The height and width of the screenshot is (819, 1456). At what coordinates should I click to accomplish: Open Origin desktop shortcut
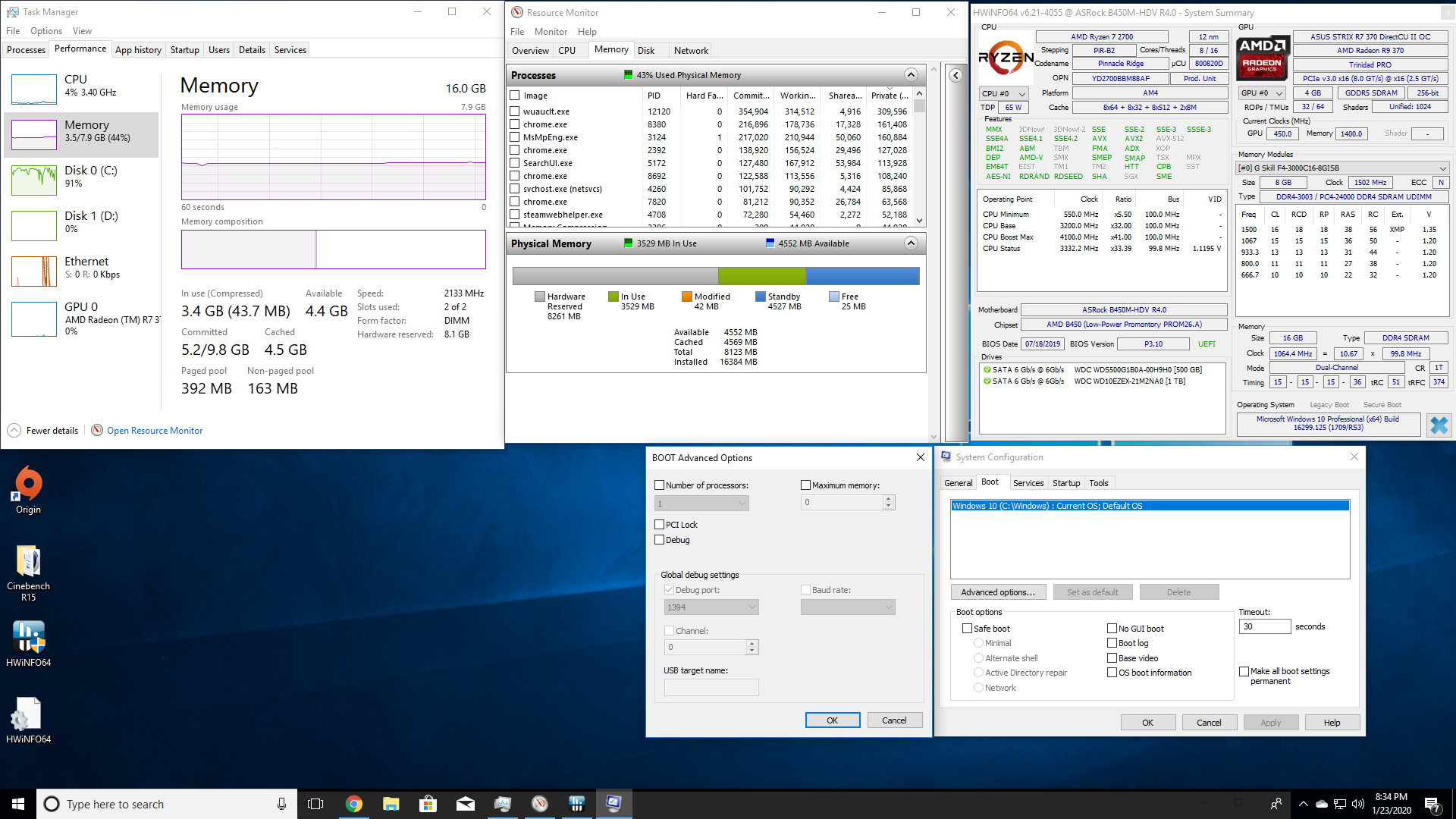point(29,490)
